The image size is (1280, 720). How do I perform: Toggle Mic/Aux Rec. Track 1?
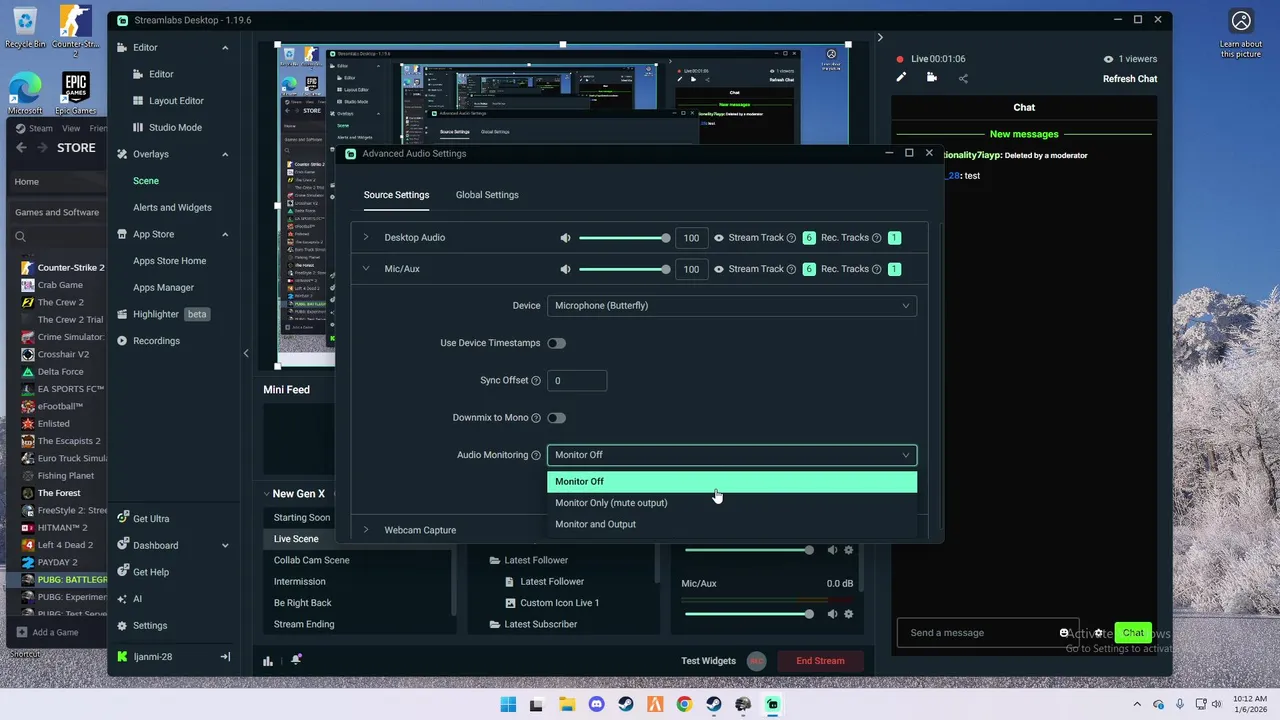coord(894,269)
